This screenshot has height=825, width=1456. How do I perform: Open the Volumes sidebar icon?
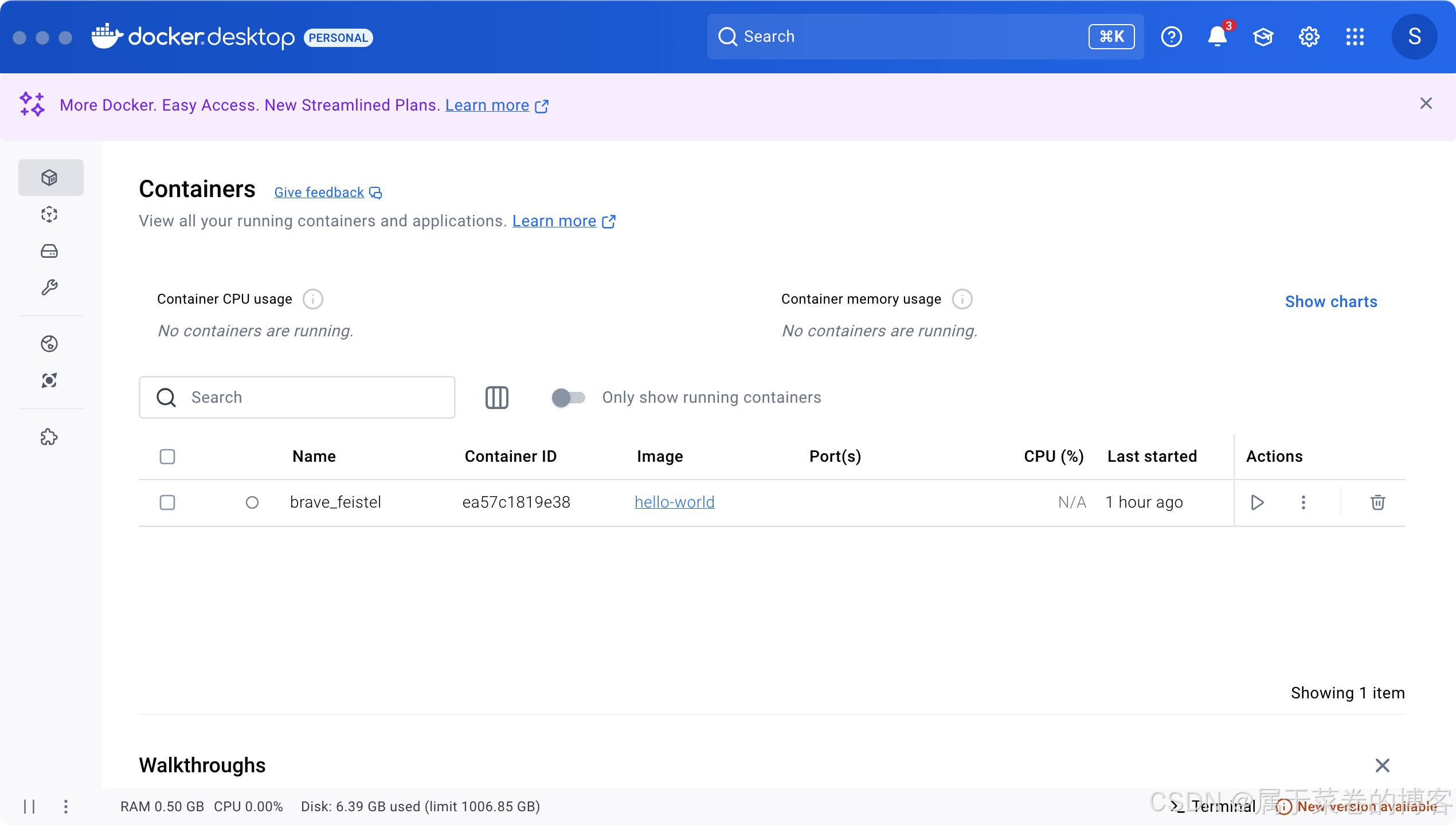[x=49, y=251]
